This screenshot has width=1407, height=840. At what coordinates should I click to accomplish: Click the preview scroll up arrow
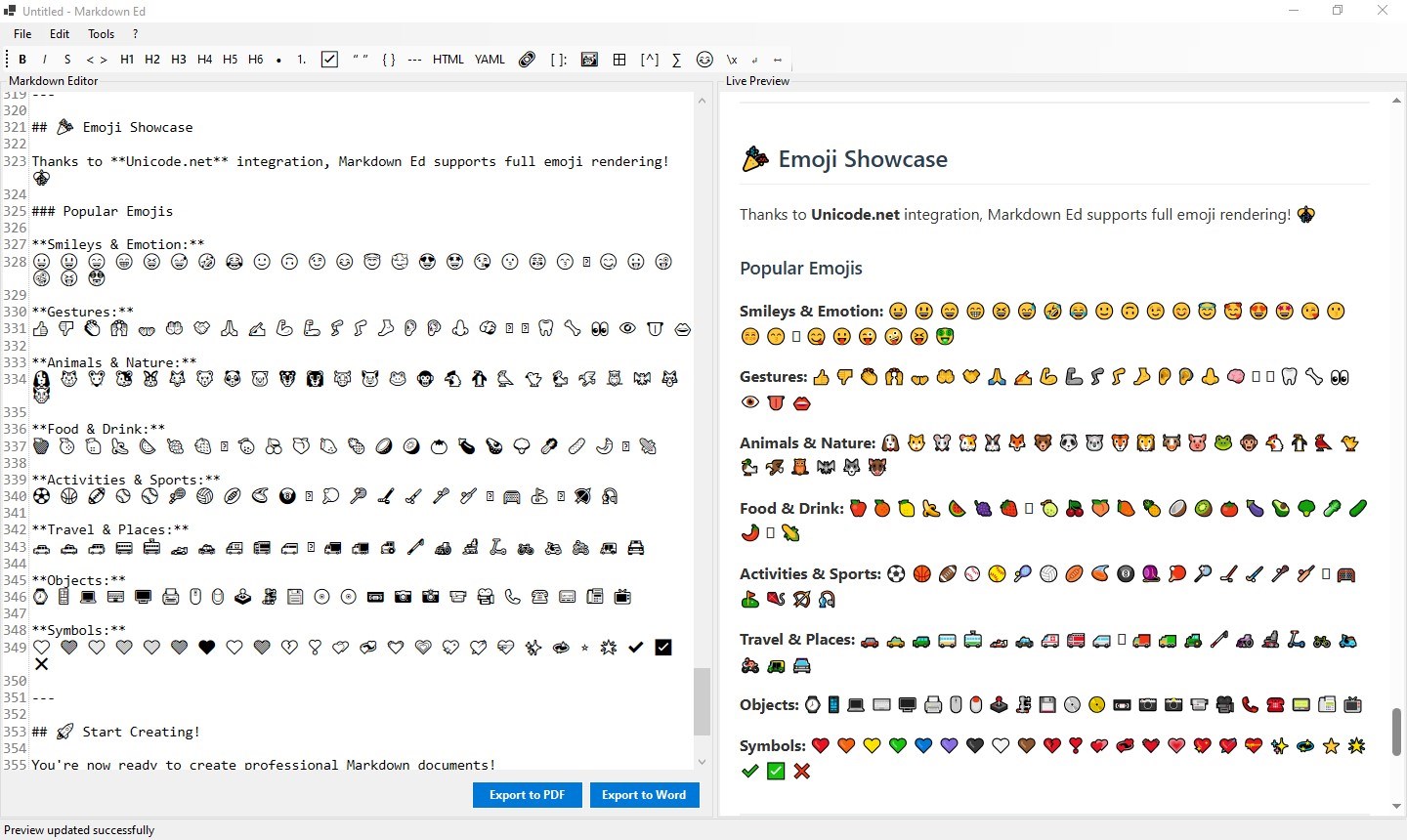1397,101
